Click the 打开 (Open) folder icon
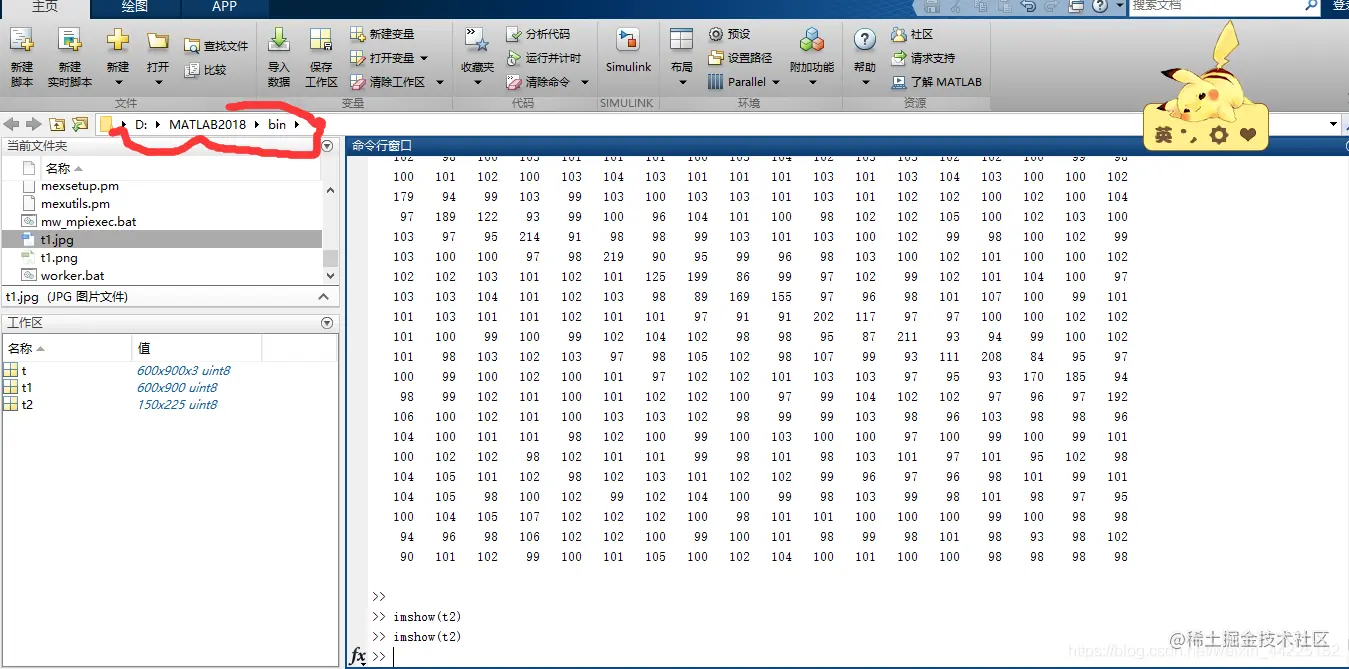The image size is (1349, 669). point(158,41)
